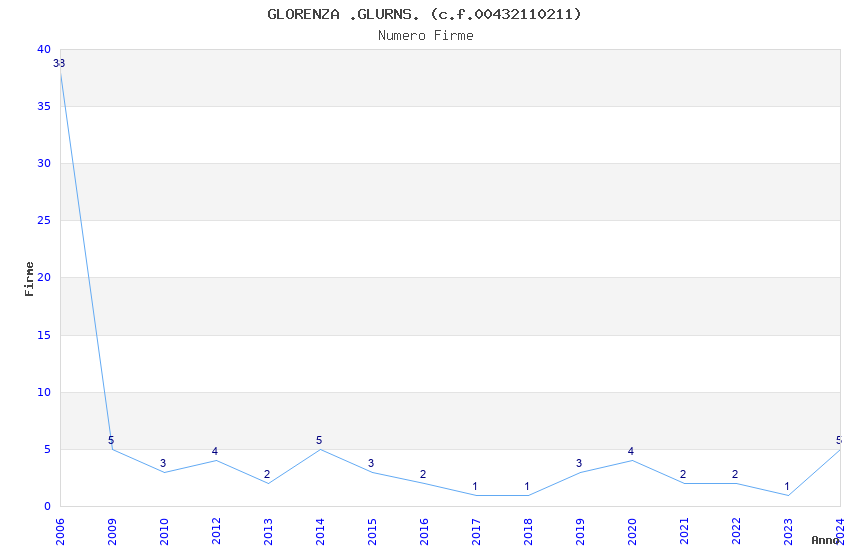Click y-axis tick label 40
850x550 pixels.
coord(44,49)
